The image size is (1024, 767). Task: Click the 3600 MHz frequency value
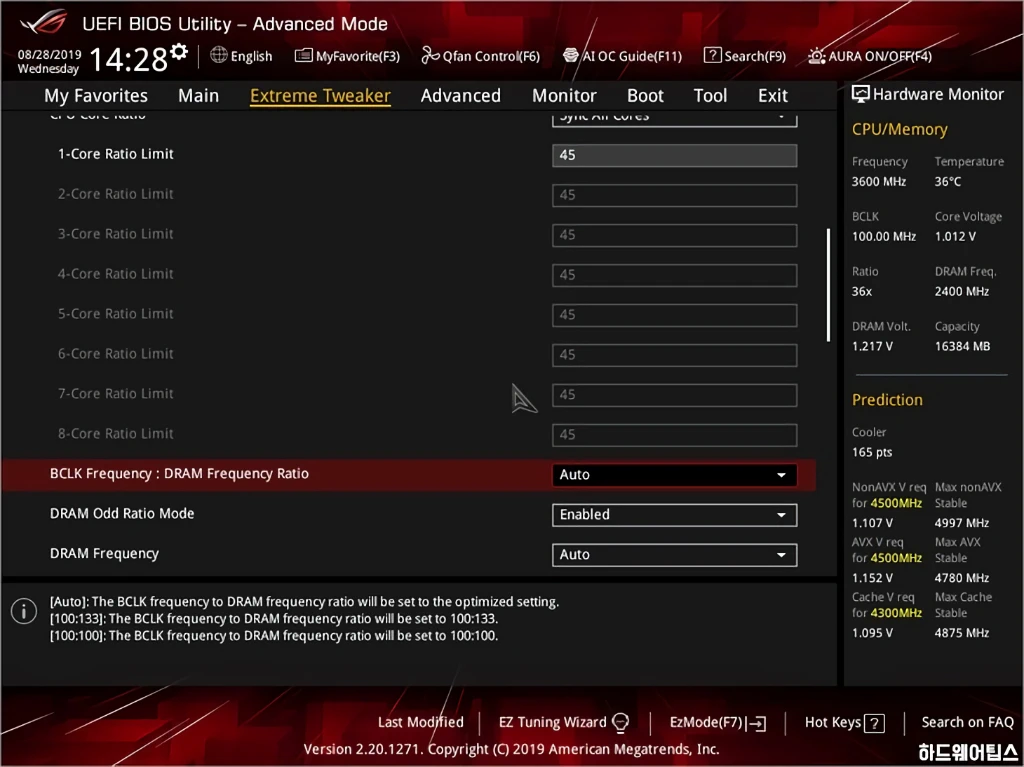click(879, 182)
